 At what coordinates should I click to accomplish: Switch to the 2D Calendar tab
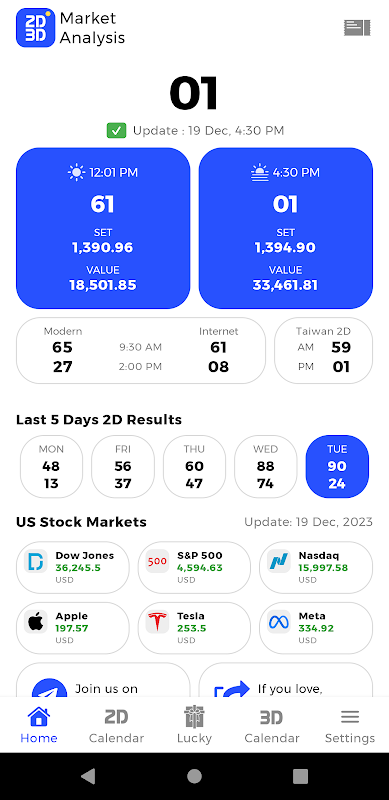coord(116,726)
